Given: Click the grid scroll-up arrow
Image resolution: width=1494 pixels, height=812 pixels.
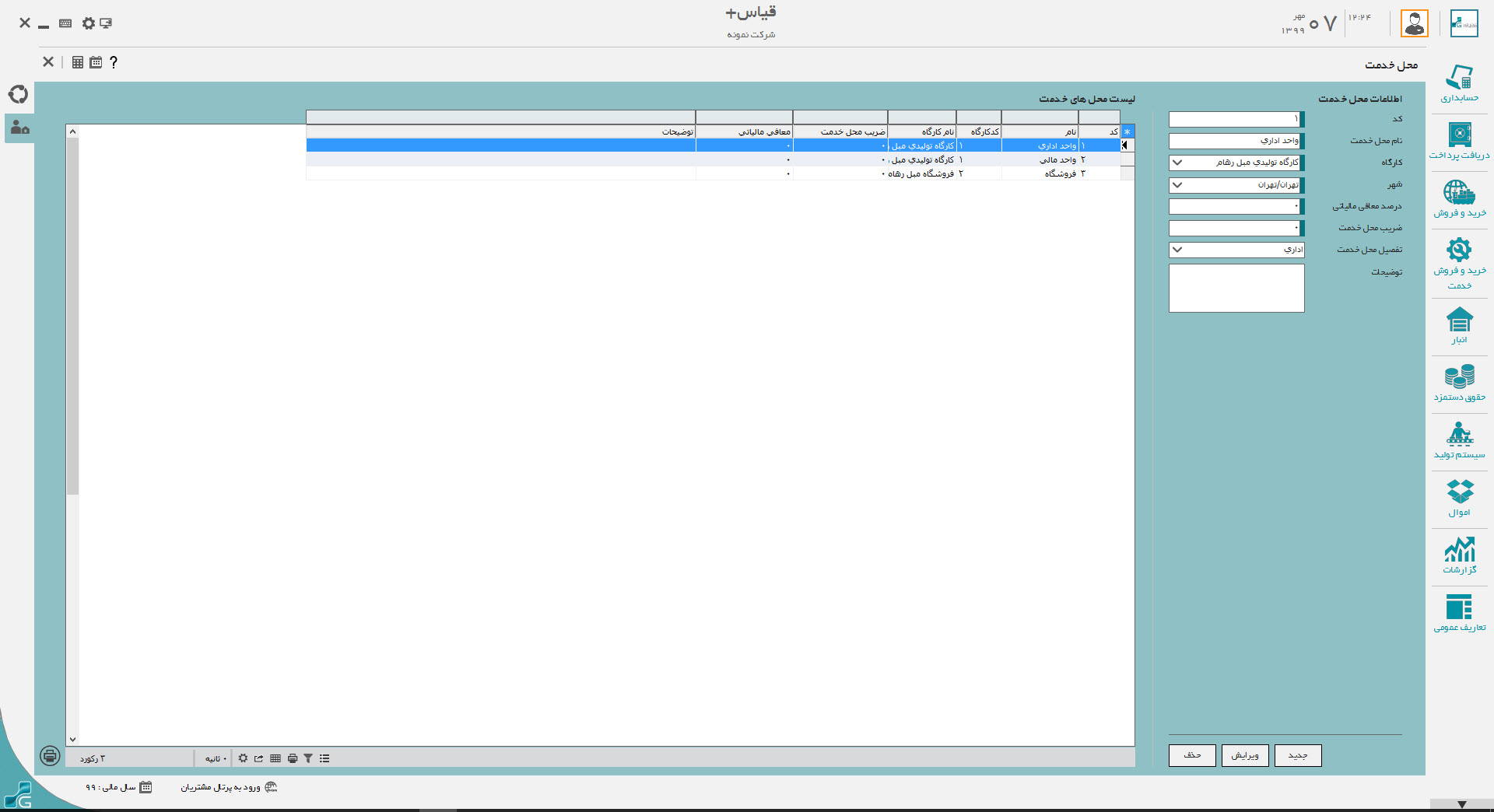Looking at the screenshot, I should coord(72,131).
